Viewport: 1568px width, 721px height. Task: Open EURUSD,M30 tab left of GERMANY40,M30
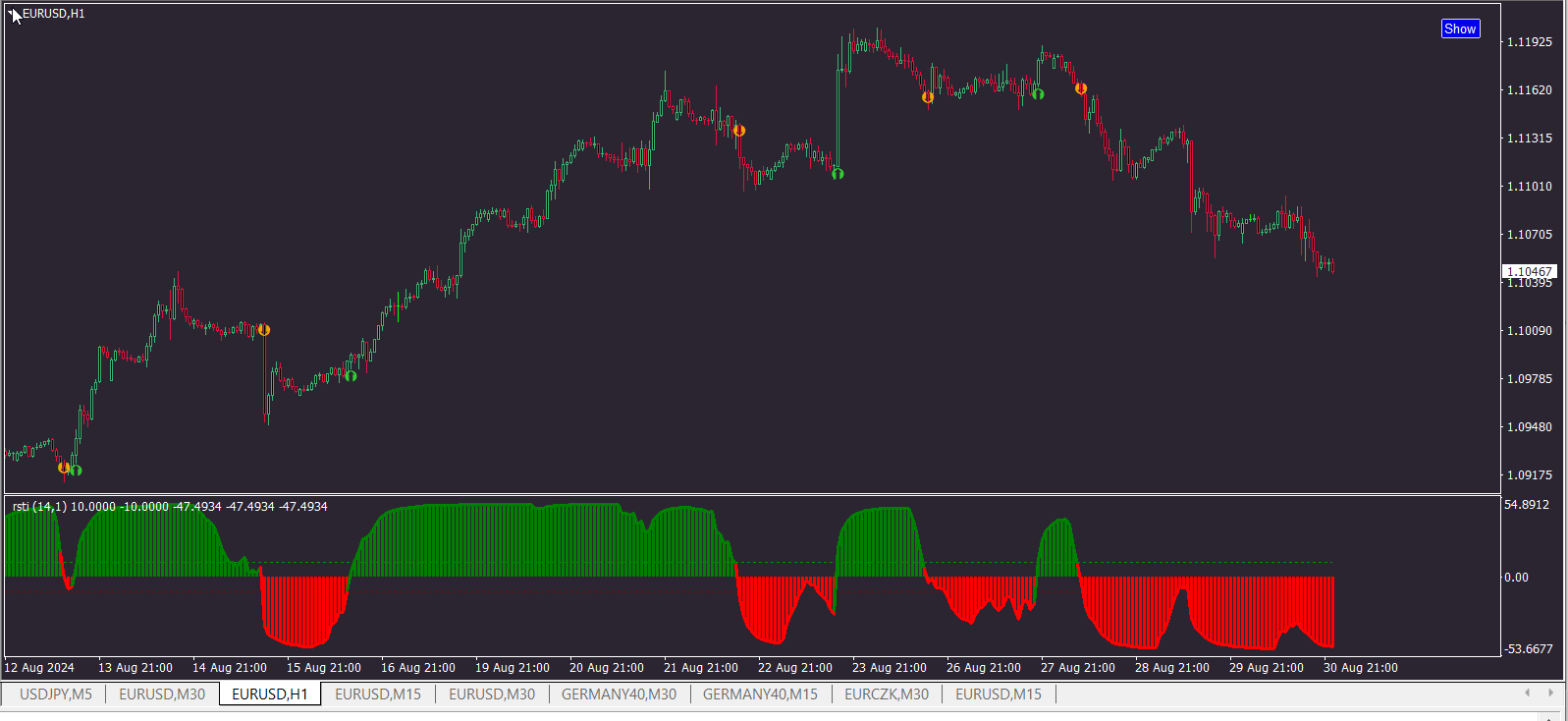click(492, 694)
